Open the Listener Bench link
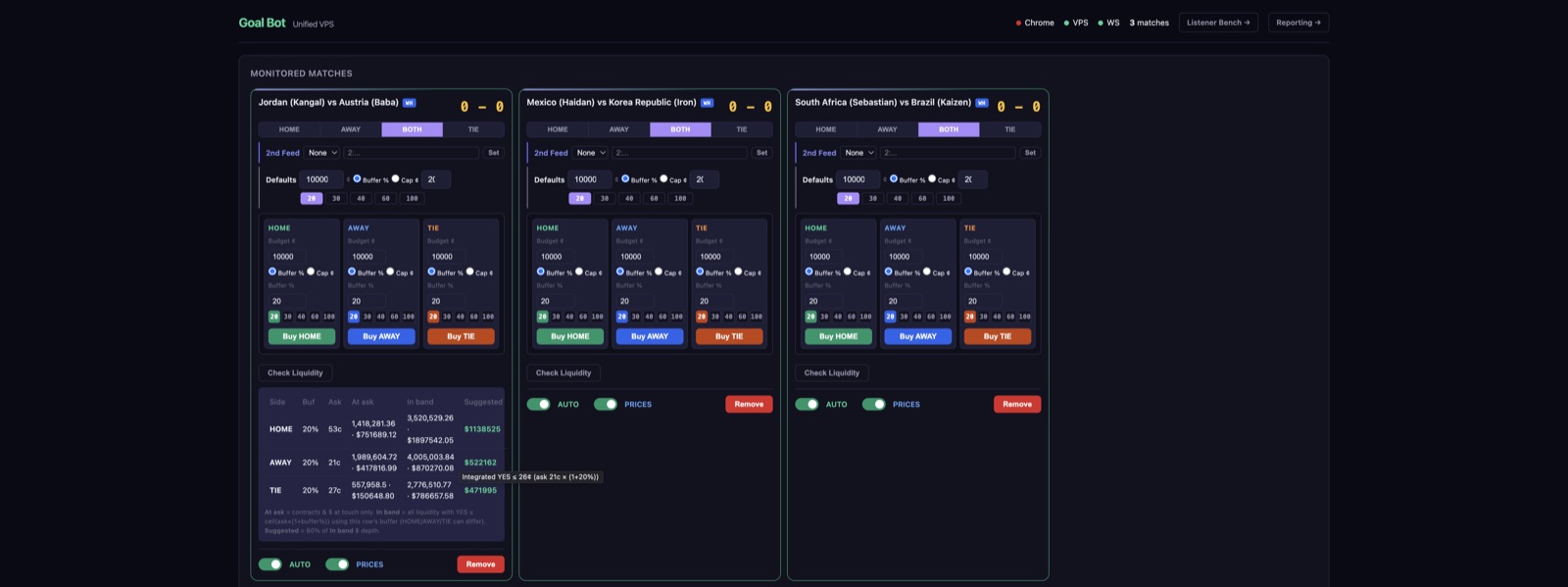Image resolution: width=1568 pixels, height=587 pixels. [x=1218, y=23]
